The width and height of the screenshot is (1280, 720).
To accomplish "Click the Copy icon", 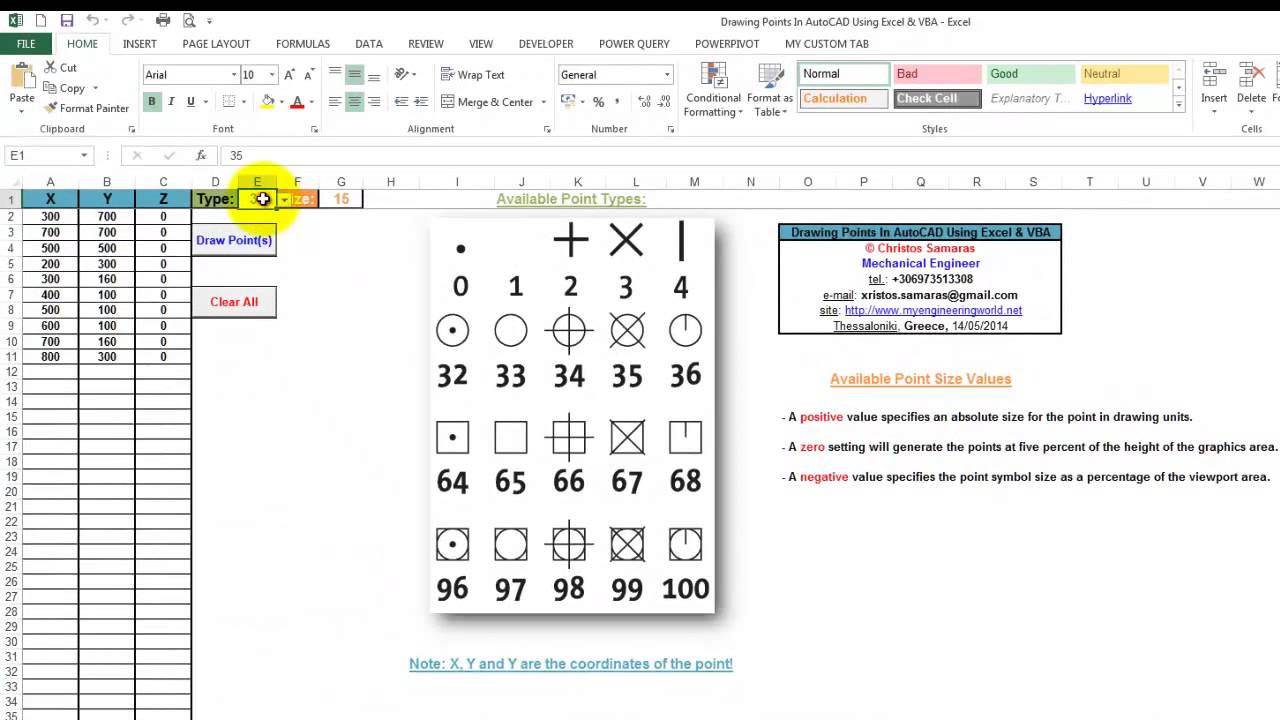I will click(x=51, y=88).
